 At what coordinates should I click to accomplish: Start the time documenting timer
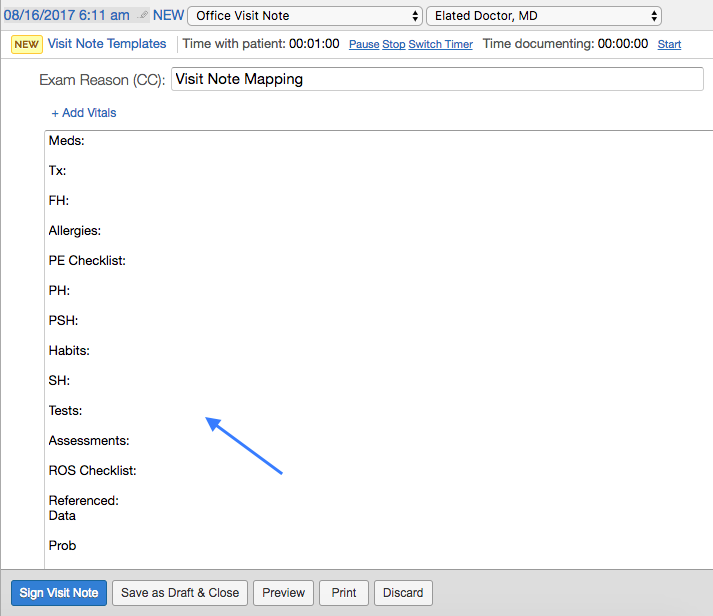point(669,45)
